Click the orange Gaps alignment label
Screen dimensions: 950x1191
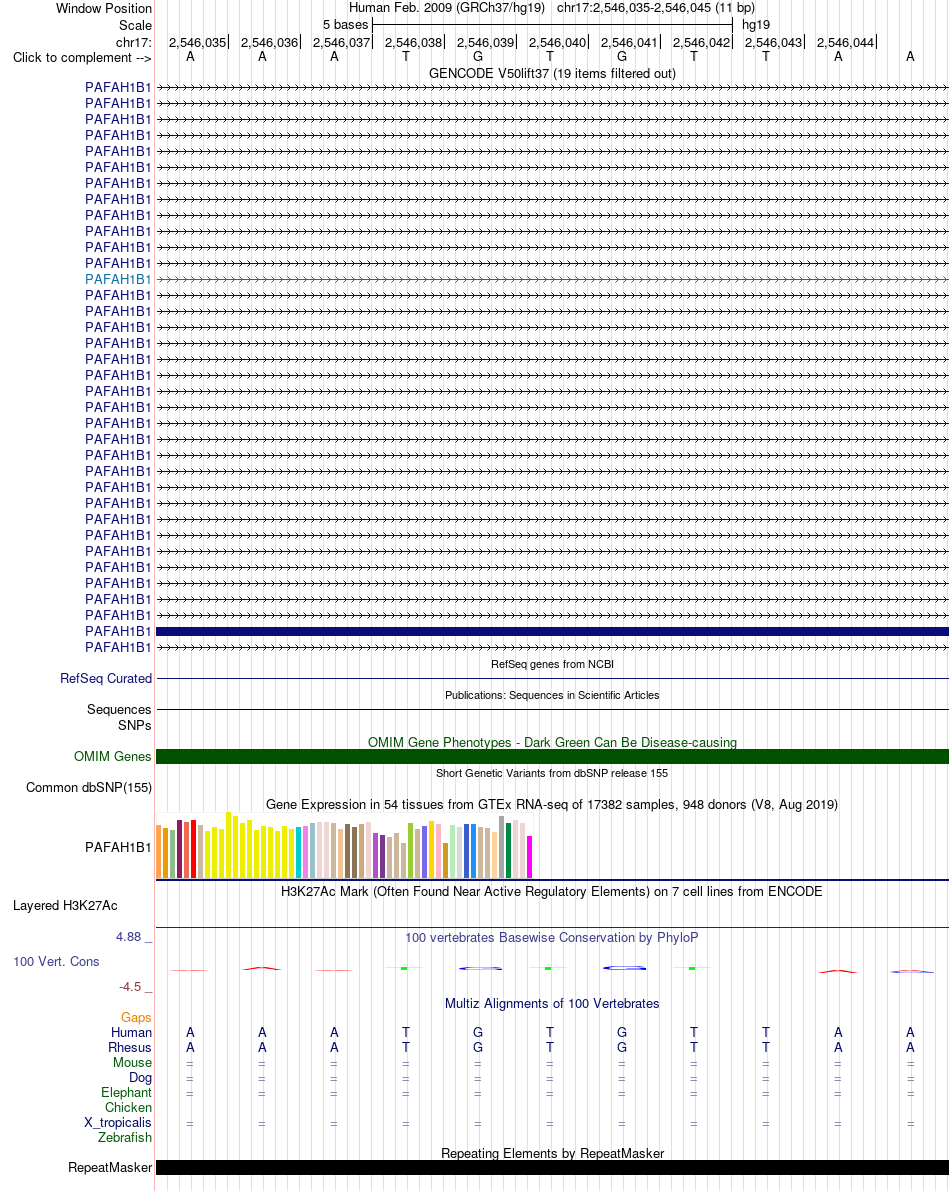(136, 1017)
